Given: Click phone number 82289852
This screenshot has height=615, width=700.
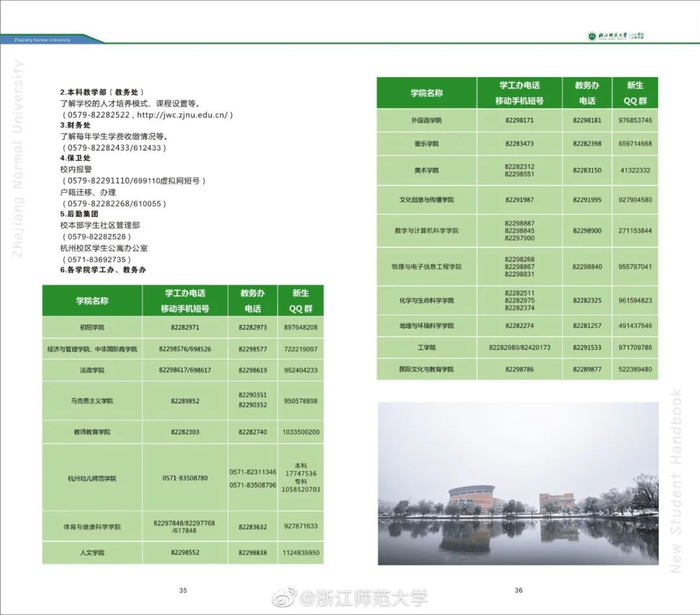Looking at the screenshot, I should tap(185, 401).
